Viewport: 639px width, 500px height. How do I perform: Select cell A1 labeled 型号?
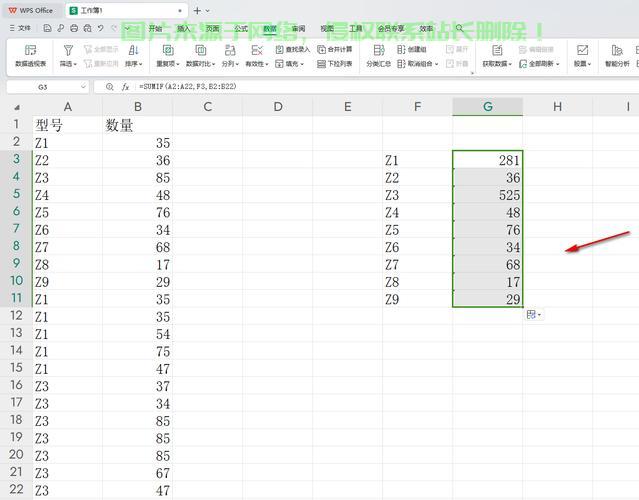click(68, 125)
